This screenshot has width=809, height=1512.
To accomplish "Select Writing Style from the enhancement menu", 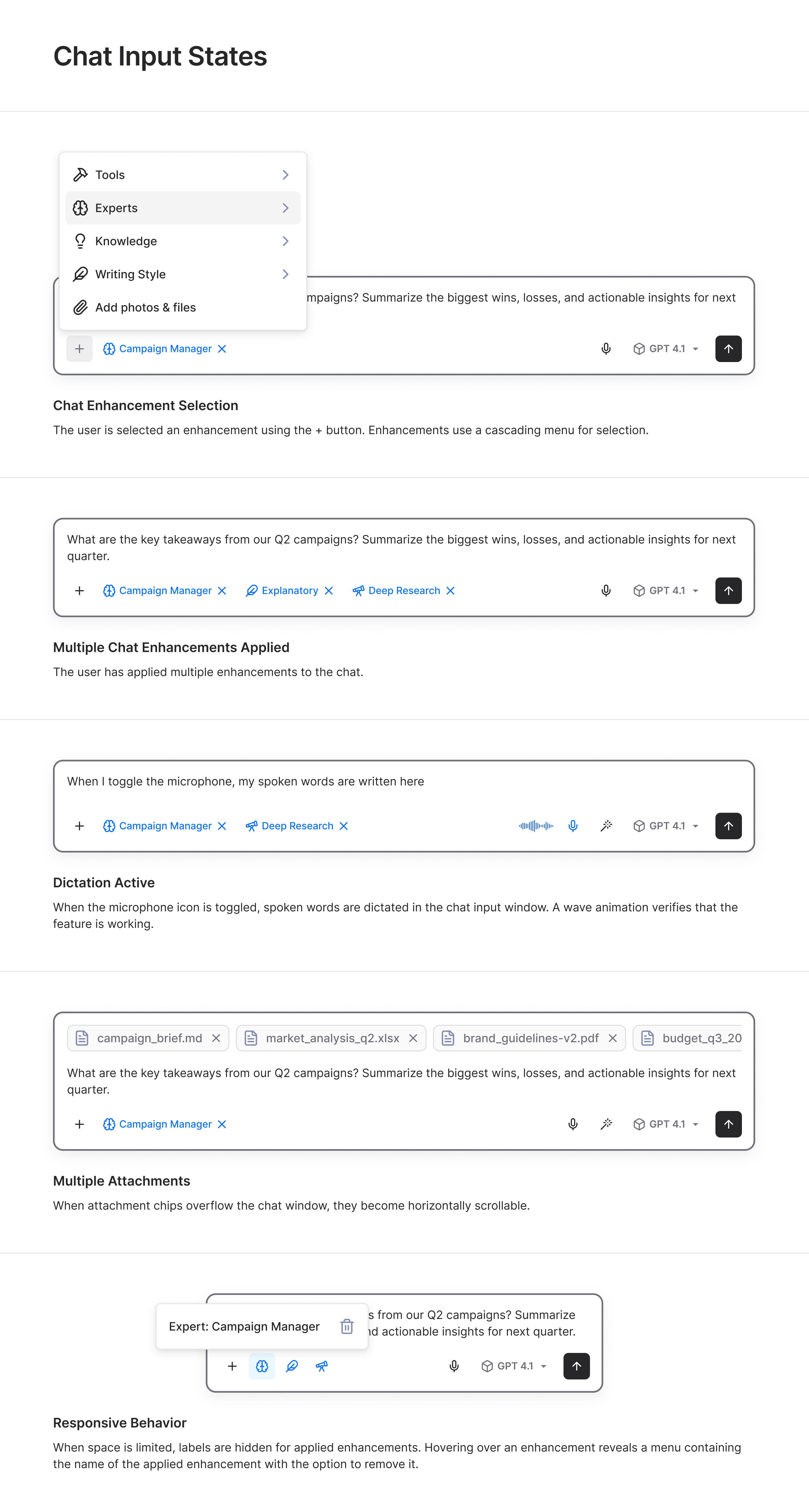I will click(x=130, y=274).
